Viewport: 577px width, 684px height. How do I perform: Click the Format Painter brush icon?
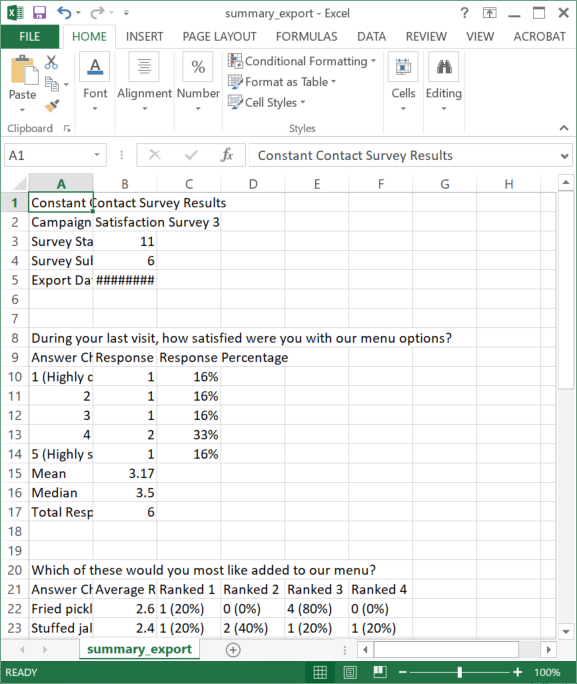click(52, 106)
